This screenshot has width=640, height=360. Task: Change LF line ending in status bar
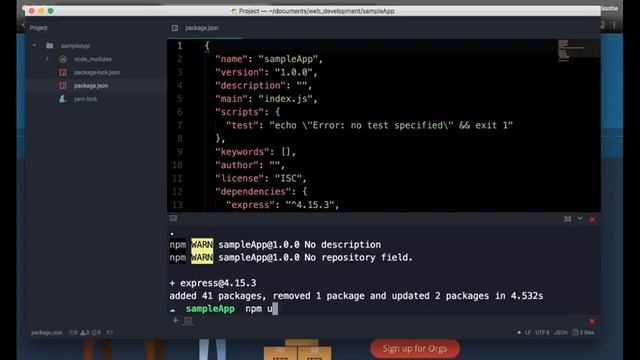(528, 333)
